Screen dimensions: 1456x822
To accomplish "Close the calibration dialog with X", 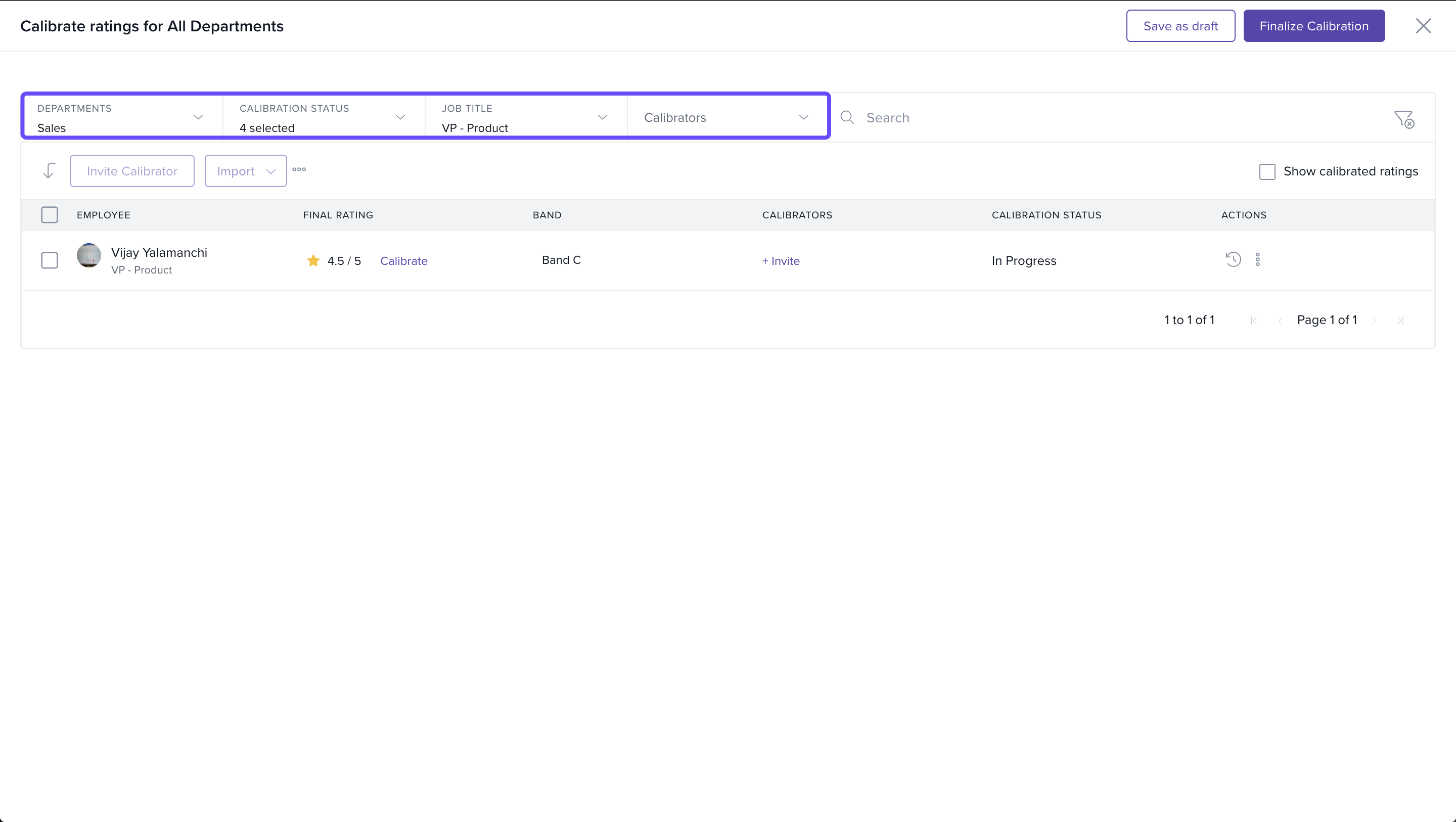I will (1423, 26).
